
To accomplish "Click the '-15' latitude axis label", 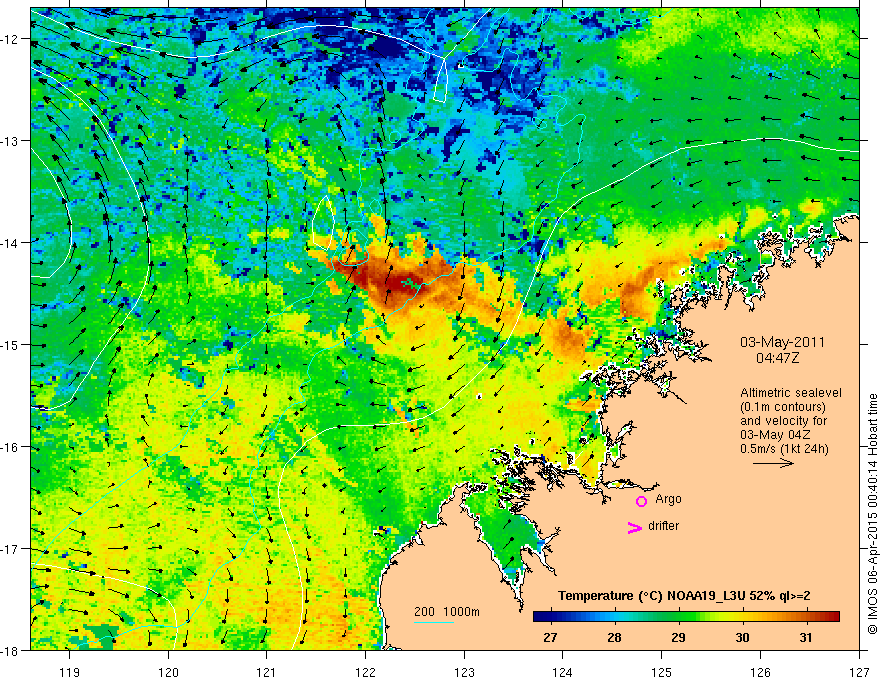I will [10, 344].
